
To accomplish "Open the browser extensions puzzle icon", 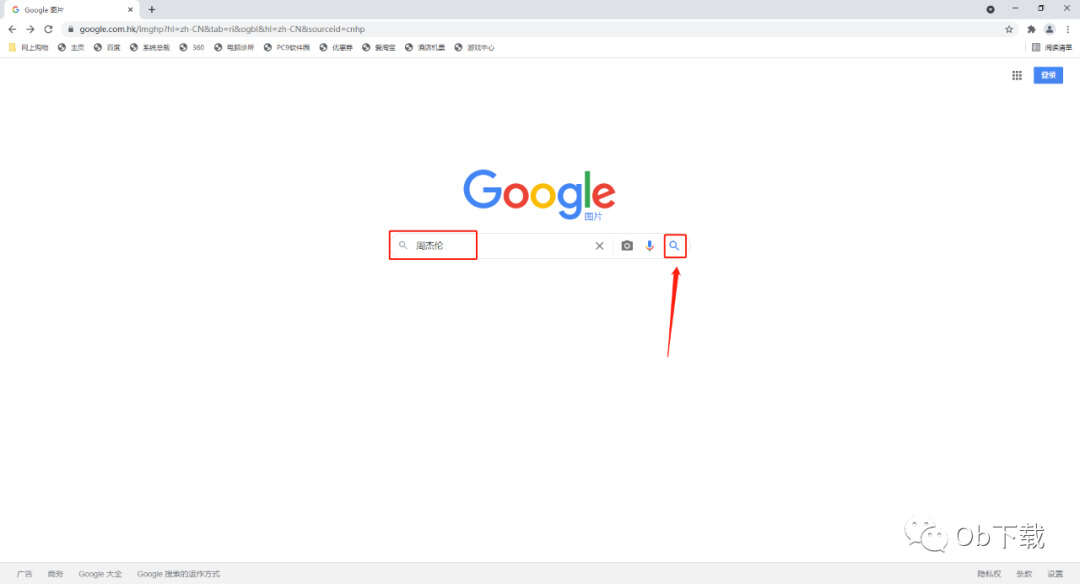I will click(x=1031, y=29).
